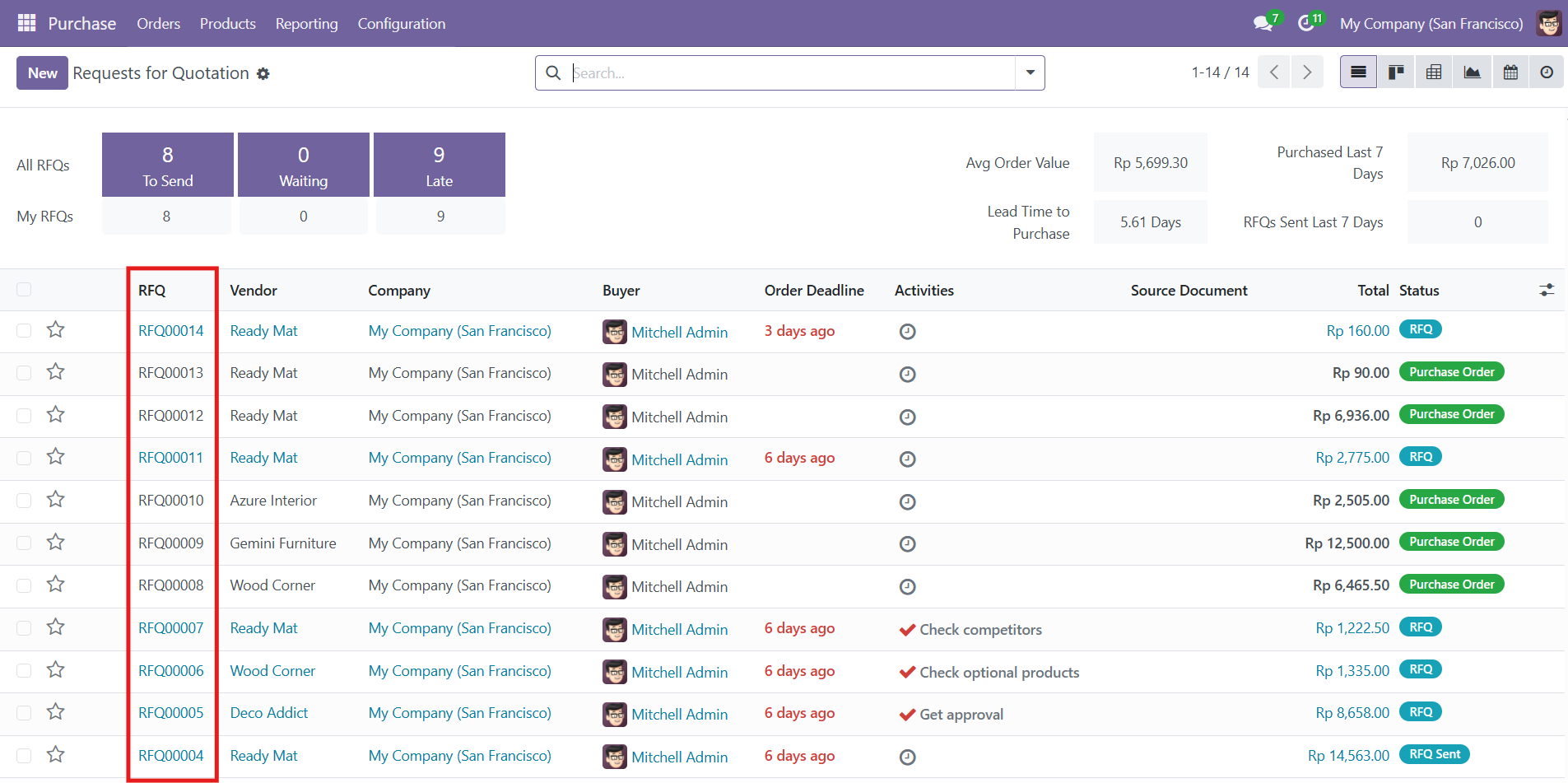
Task: Open the RFQ00011 record link
Action: (170, 458)
